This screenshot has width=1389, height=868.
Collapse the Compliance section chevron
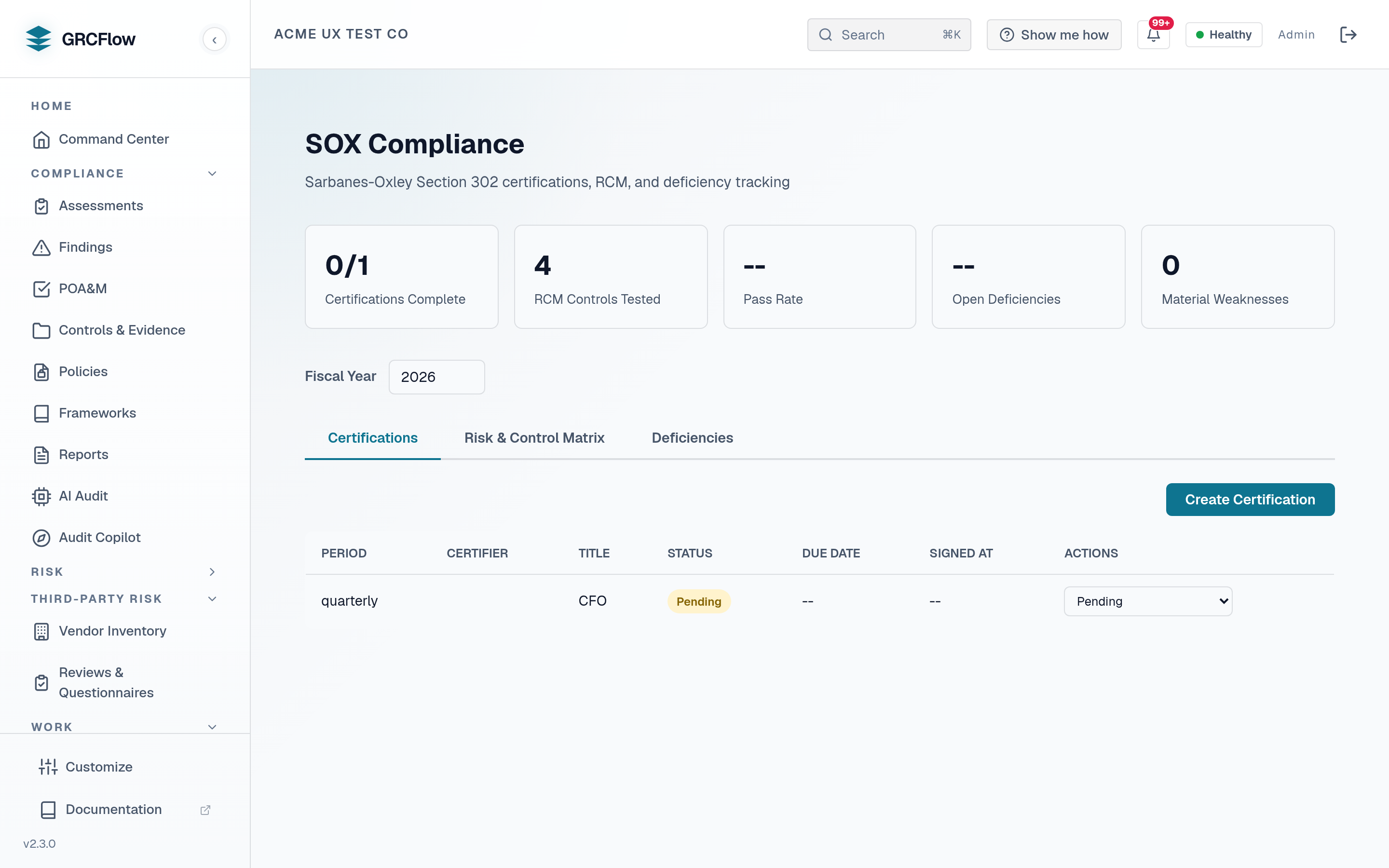click(x=212, y=174)
